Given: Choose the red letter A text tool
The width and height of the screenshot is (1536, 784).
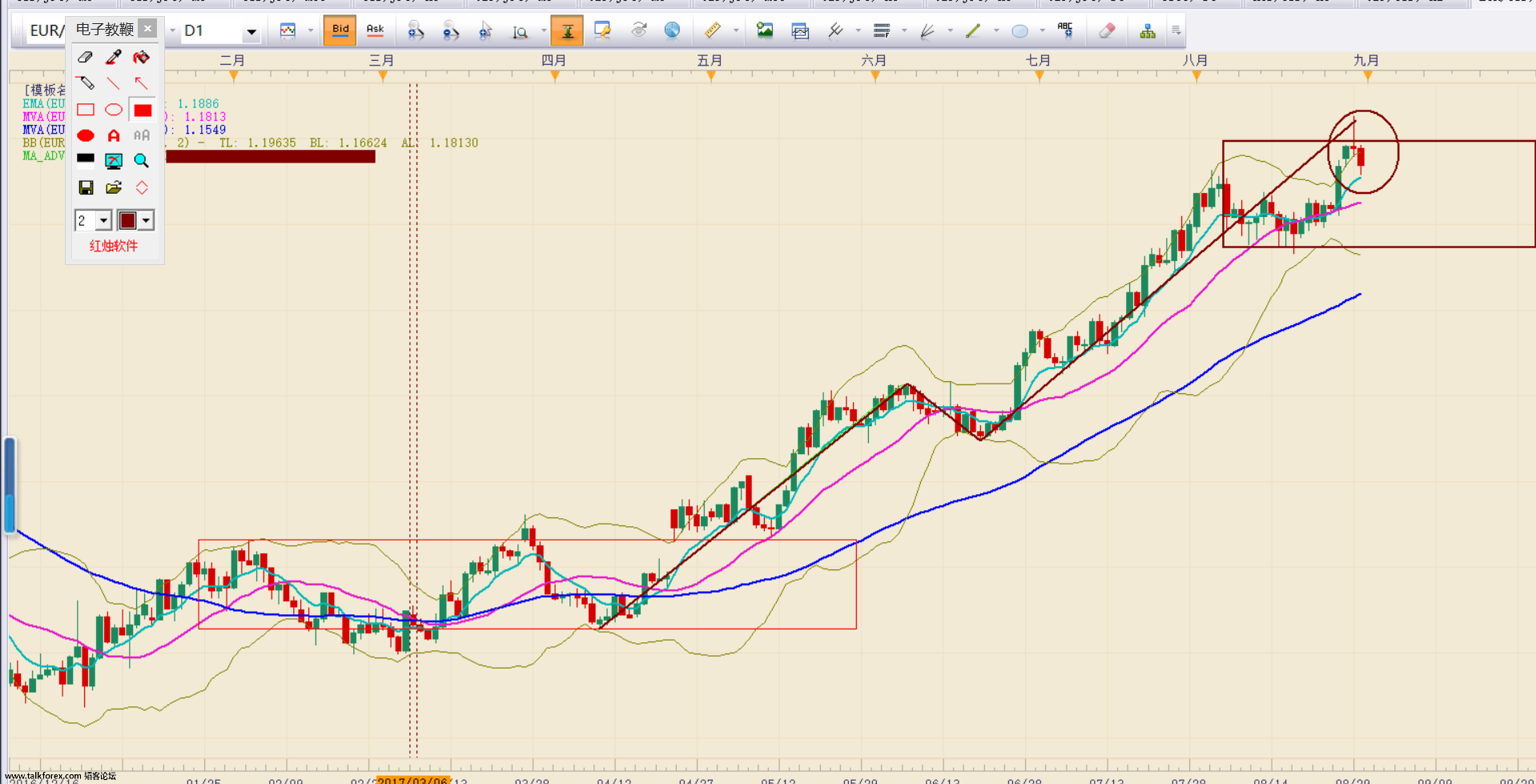Looking at the screenshot, I should pos(113,135).
